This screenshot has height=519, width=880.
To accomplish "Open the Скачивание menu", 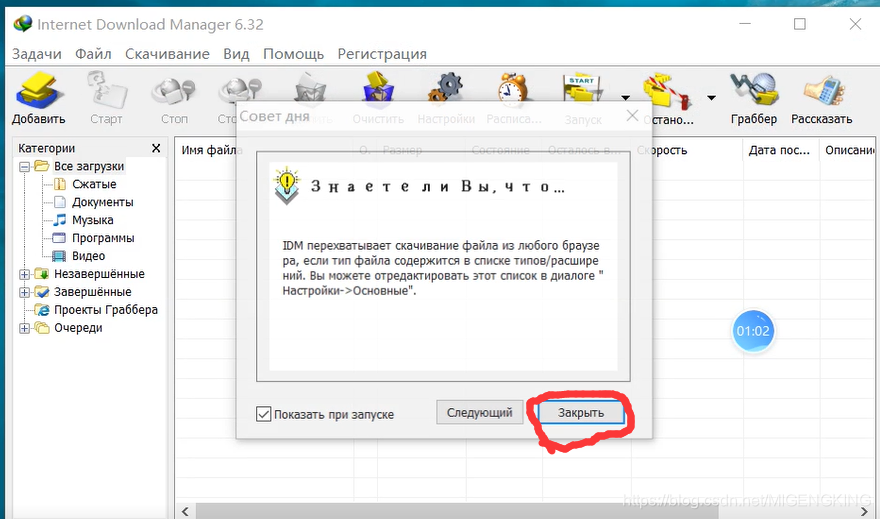I will tap(167, 54).
